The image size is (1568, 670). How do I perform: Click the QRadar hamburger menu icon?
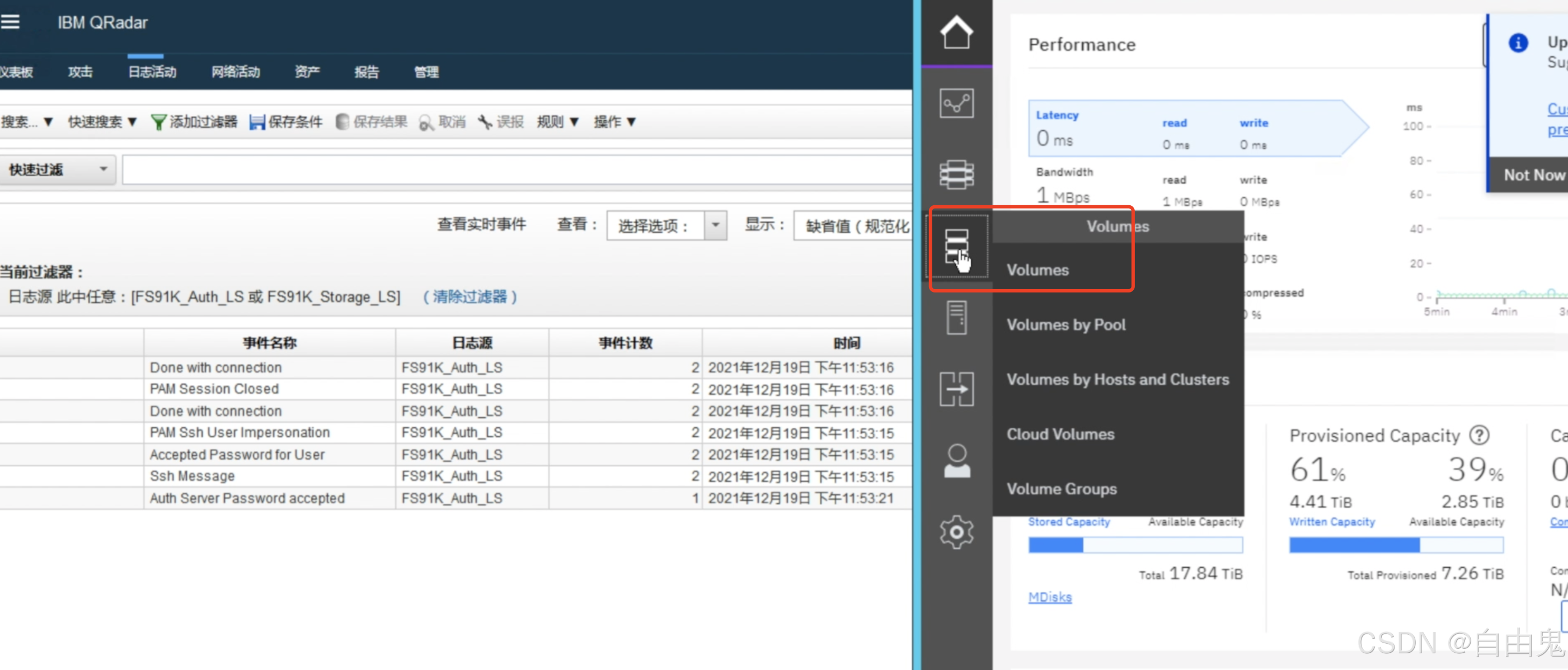(10, 22)
